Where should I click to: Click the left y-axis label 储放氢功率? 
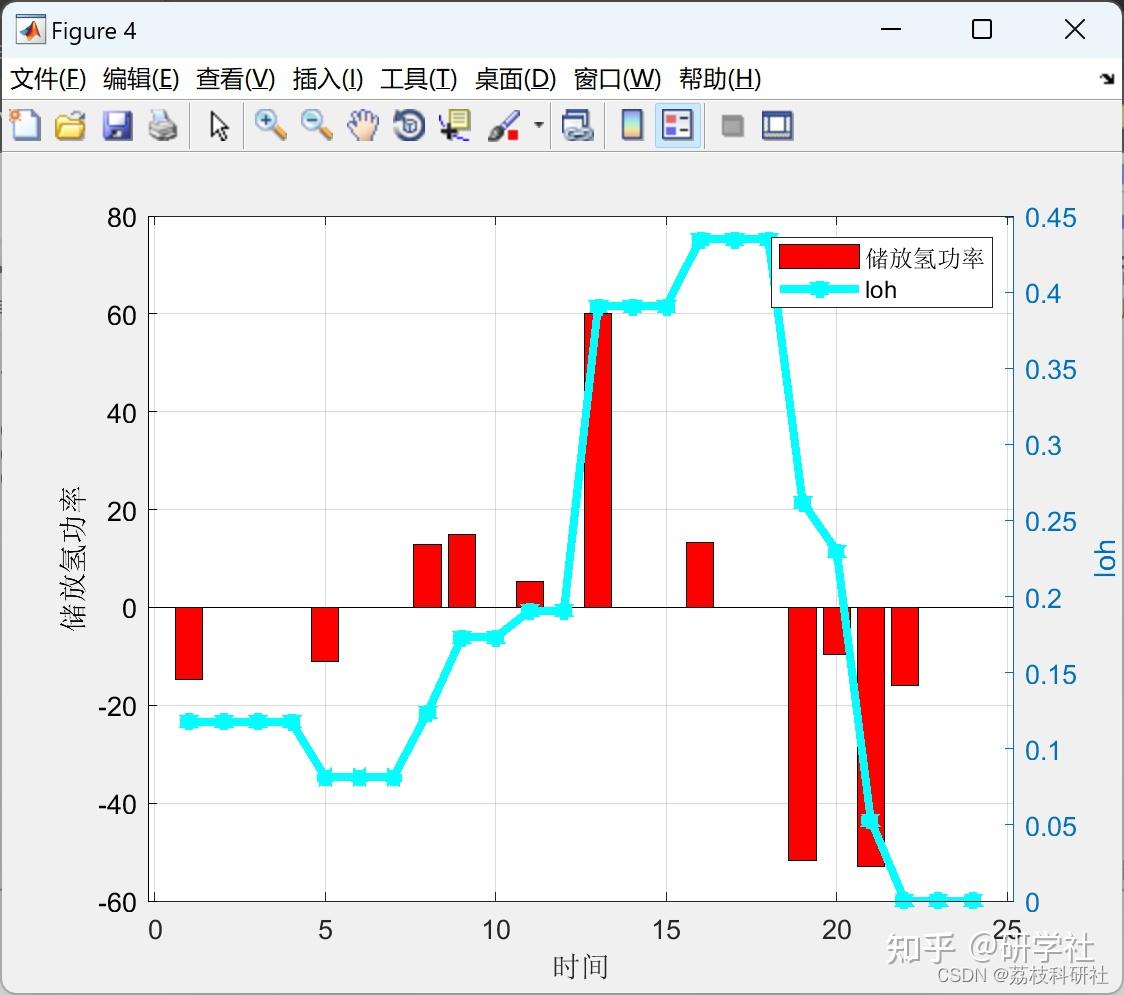point(72,558)
